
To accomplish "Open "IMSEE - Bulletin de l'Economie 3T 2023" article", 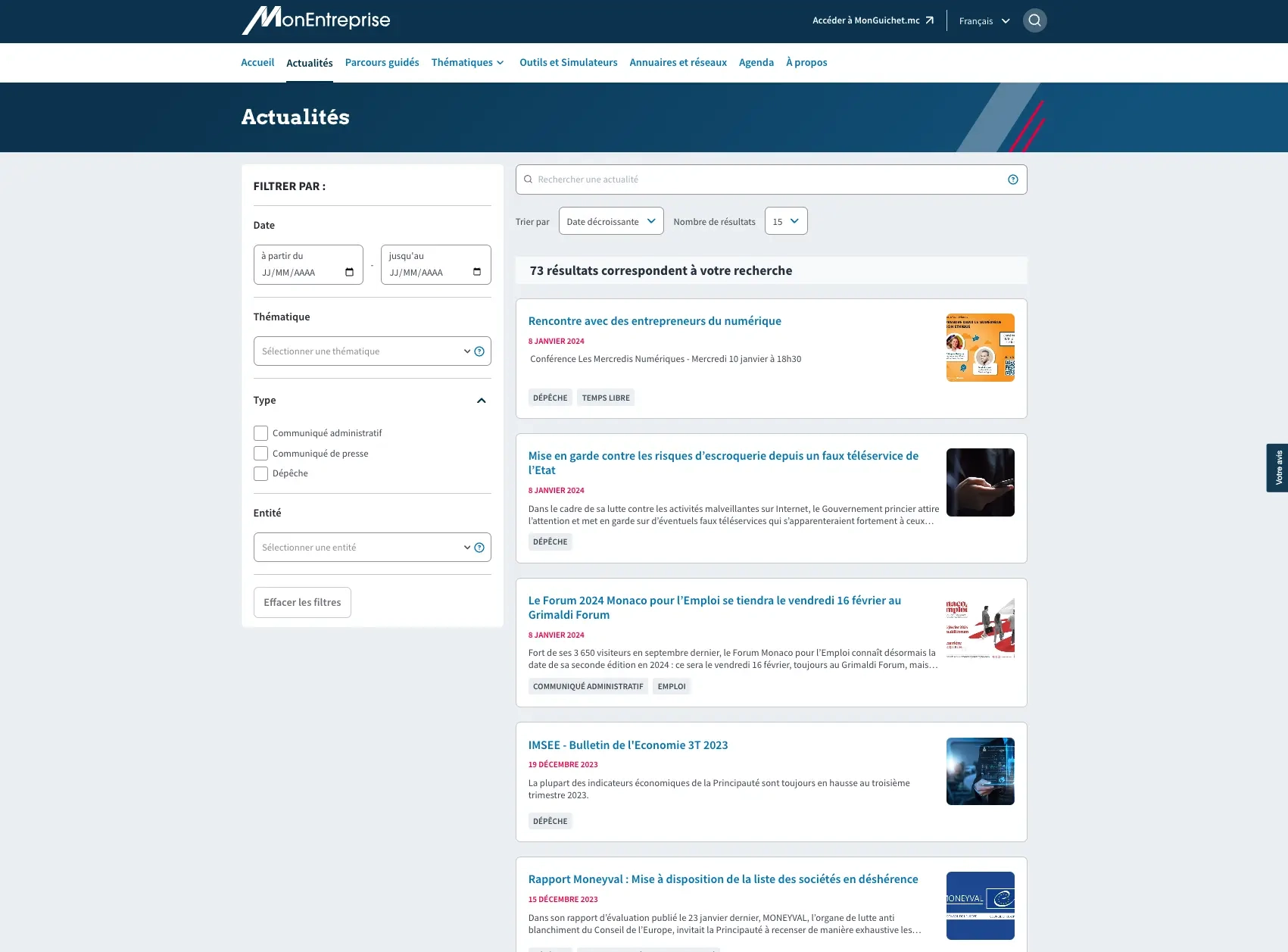I will 628,745.
